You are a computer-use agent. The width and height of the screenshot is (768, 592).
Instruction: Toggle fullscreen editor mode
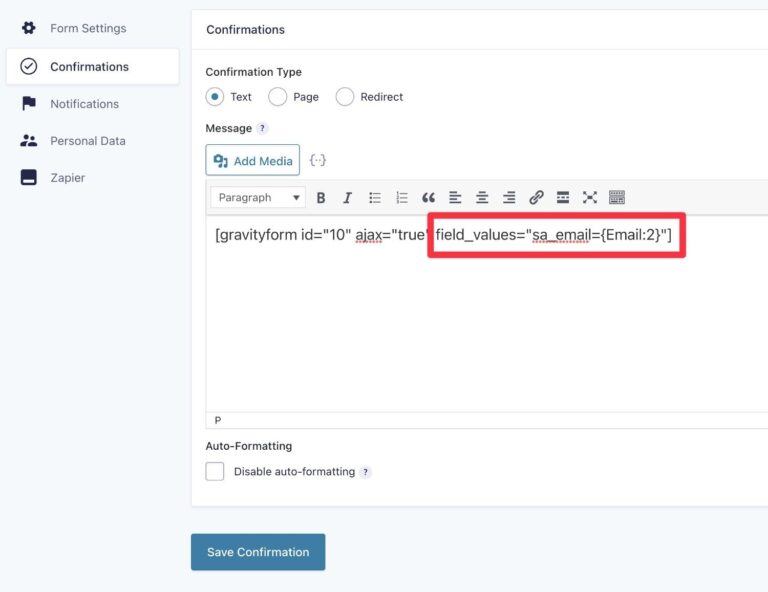click(x=590, y=198)
